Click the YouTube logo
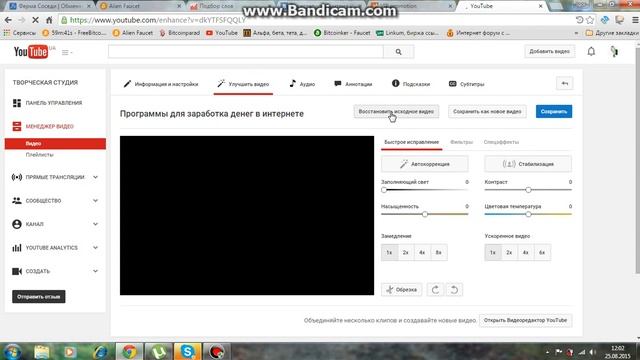The image size is (640, 360). (31, 52)
